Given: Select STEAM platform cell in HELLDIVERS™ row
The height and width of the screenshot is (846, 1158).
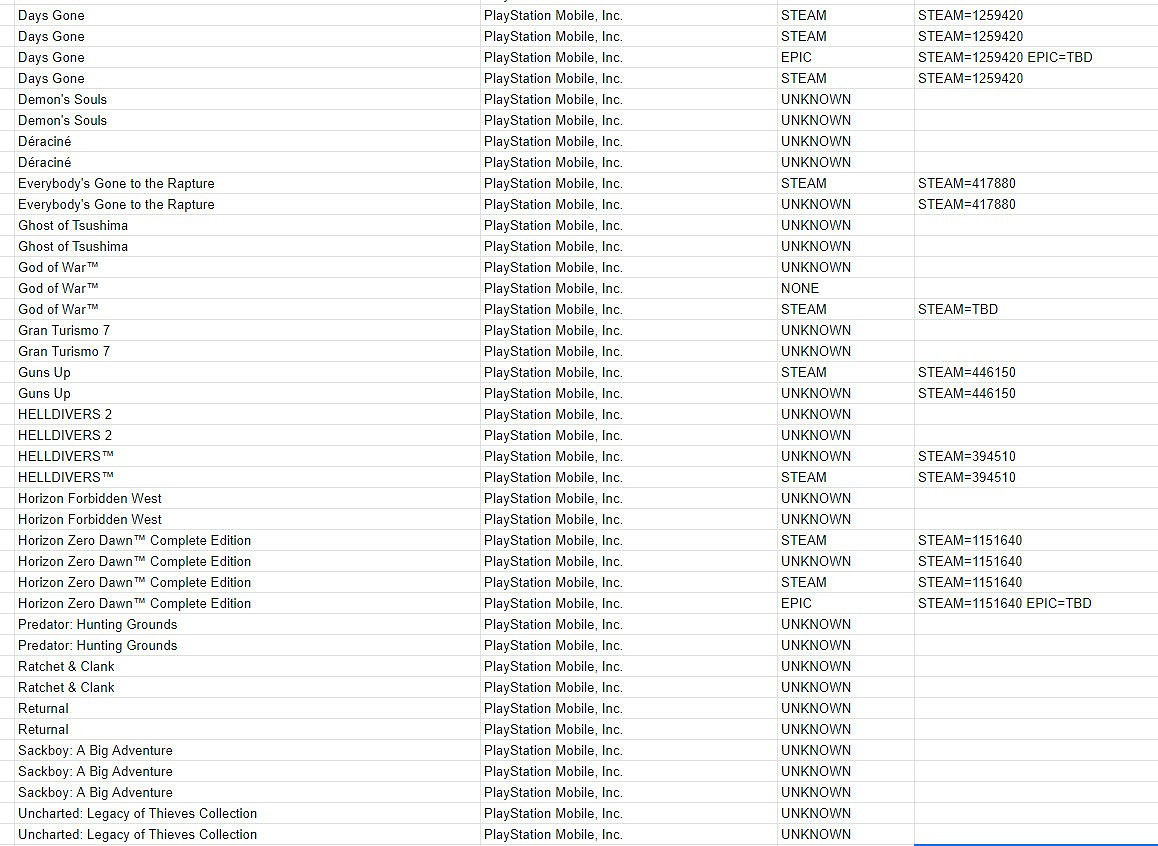Looking at the screenshot, I should point(803,477).
